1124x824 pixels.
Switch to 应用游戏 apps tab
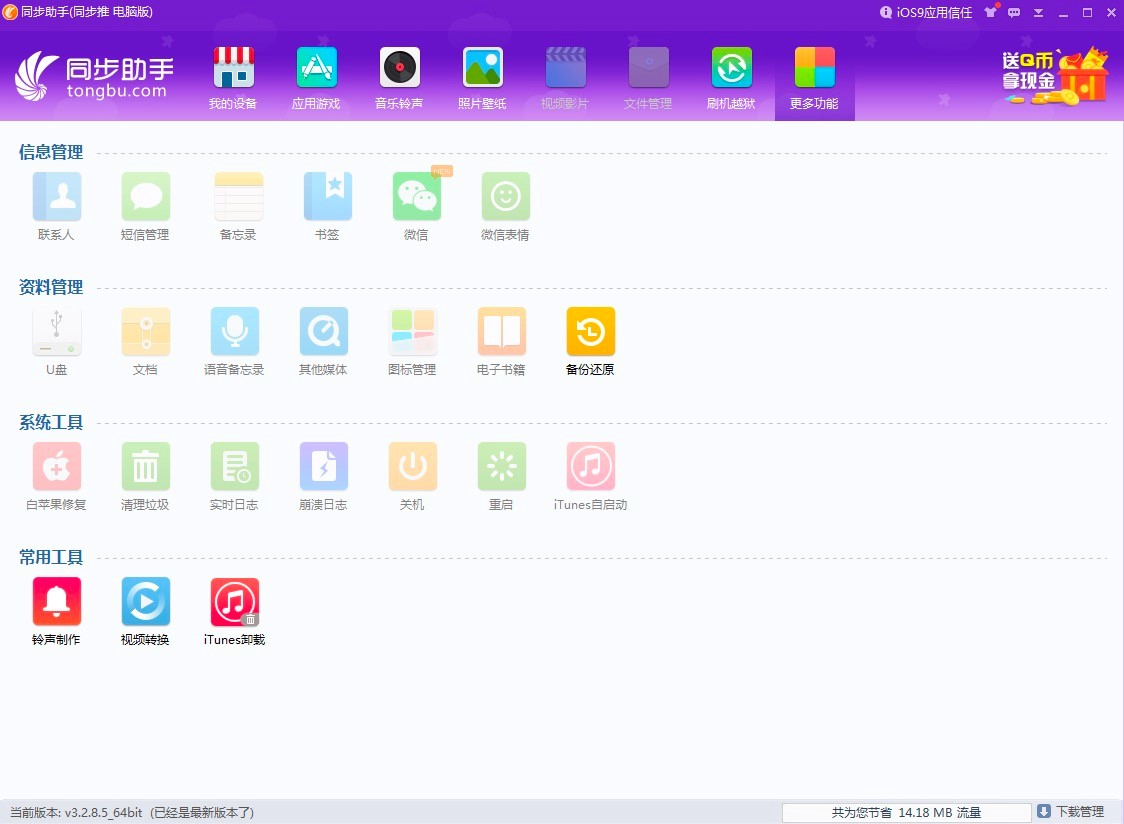[316, 78]
